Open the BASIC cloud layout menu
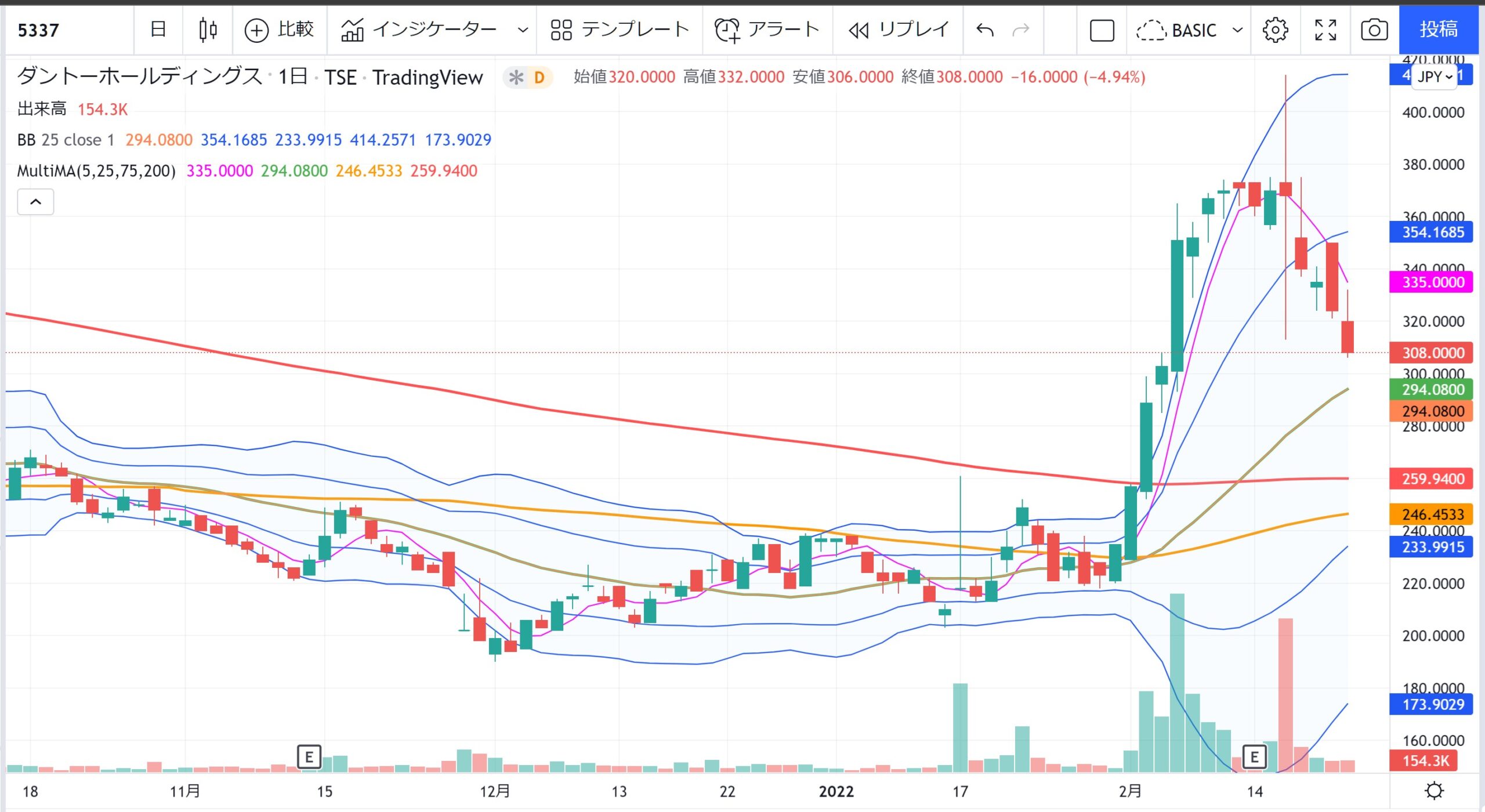Viewport: 1485px width, 812px height. click(1189, 30)
